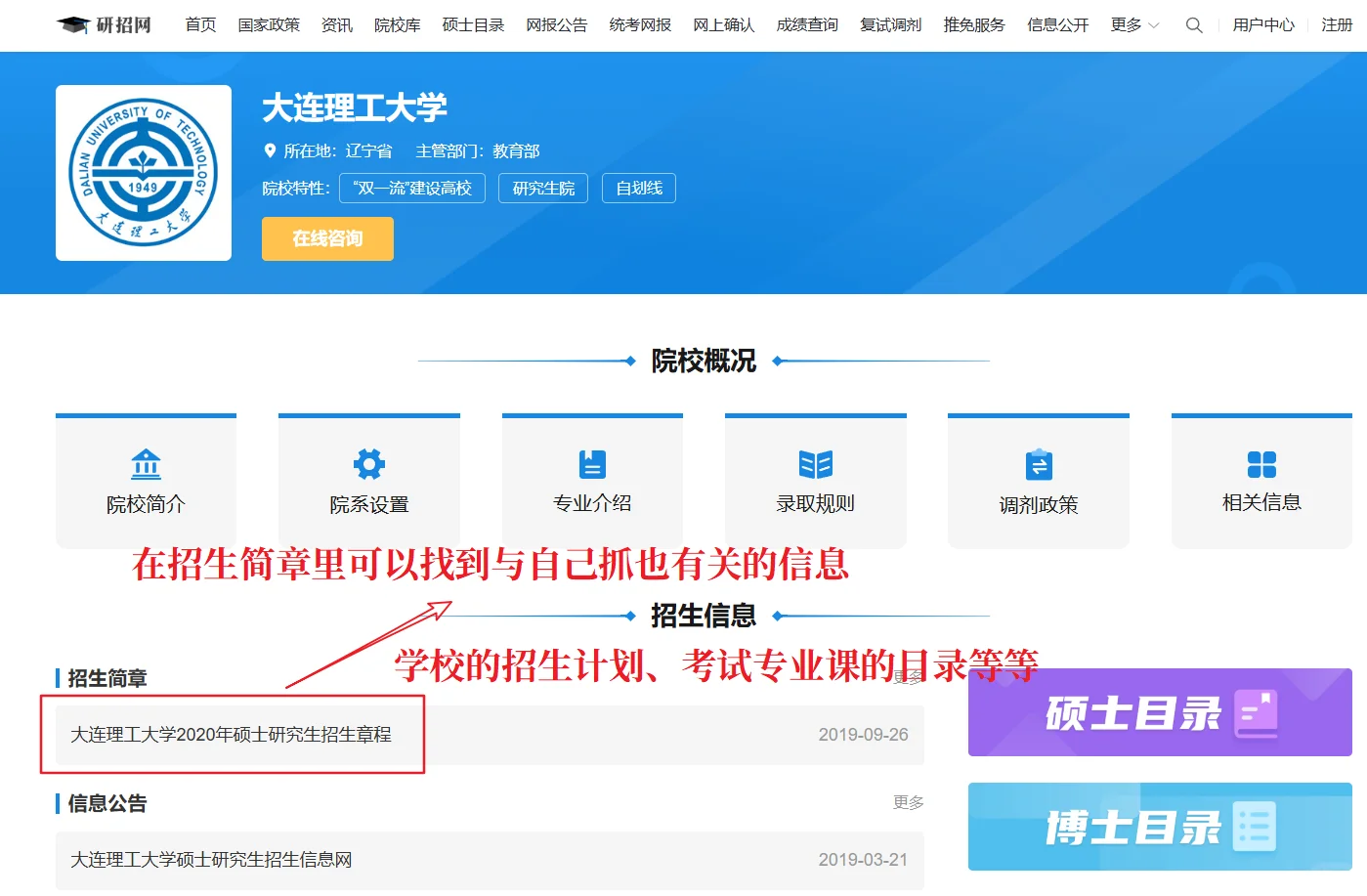Click the 专业介绍 book icon

592,464
